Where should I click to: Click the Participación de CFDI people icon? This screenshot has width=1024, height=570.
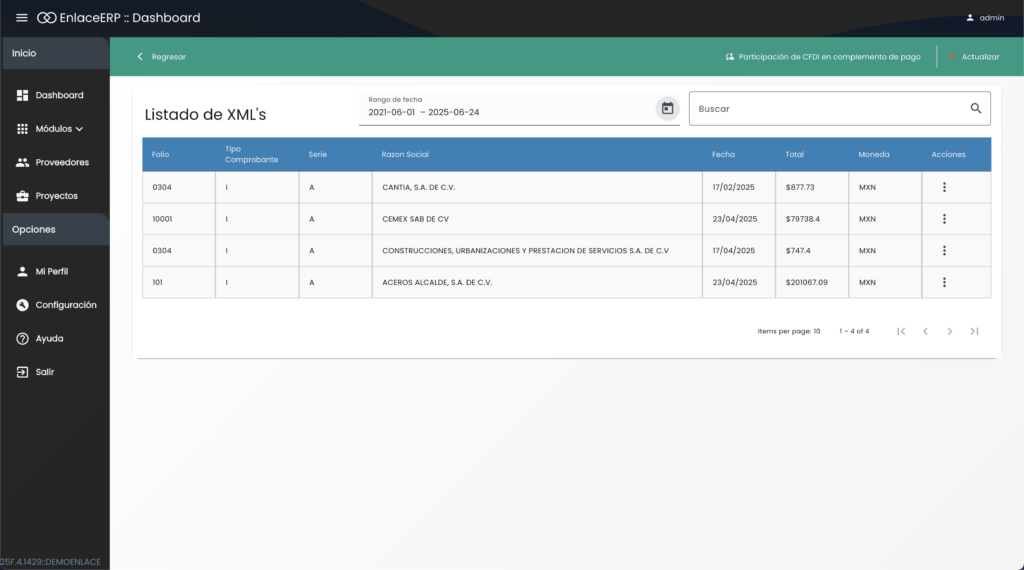click(729, 57)
